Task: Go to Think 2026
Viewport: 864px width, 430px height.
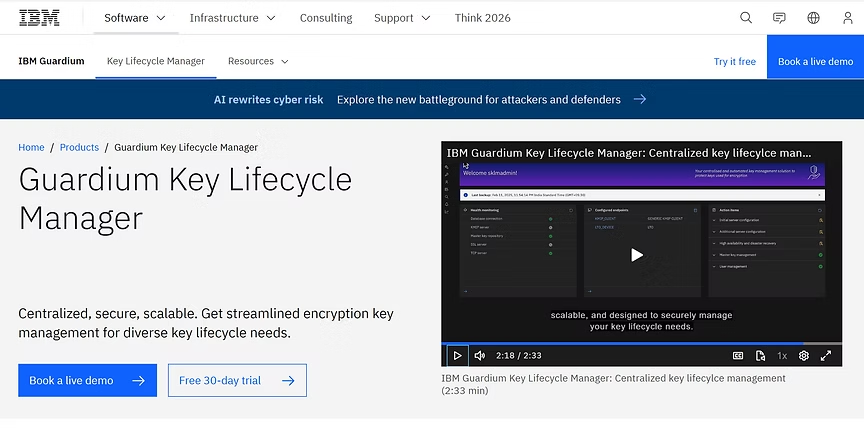Action: pos(483,18)
